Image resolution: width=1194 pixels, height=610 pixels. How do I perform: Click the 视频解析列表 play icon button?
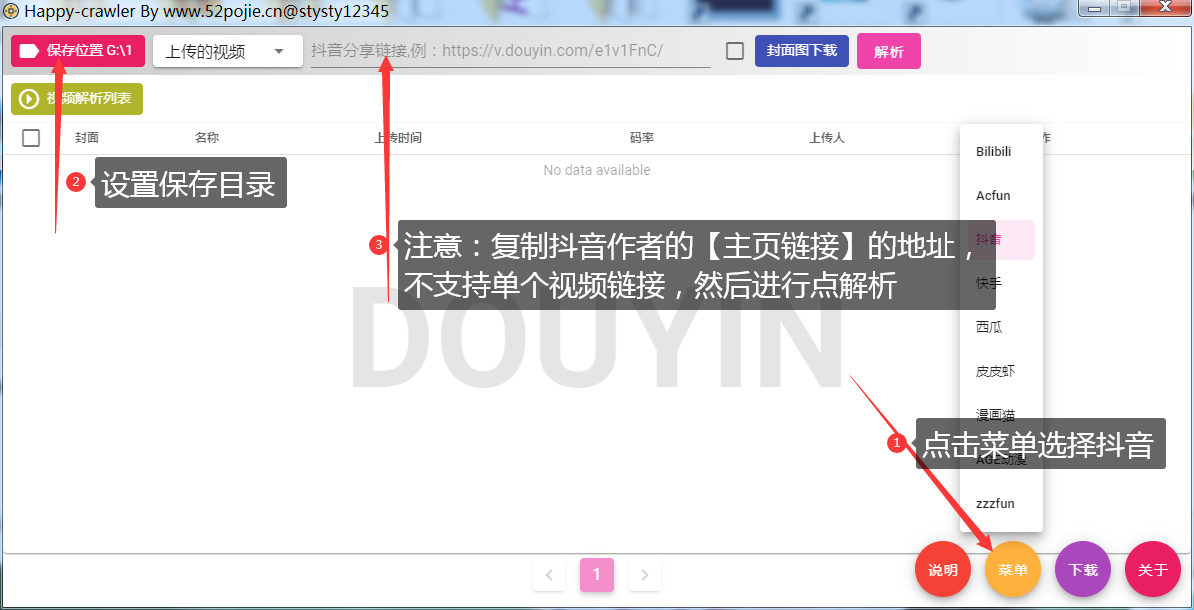point(77,99)
